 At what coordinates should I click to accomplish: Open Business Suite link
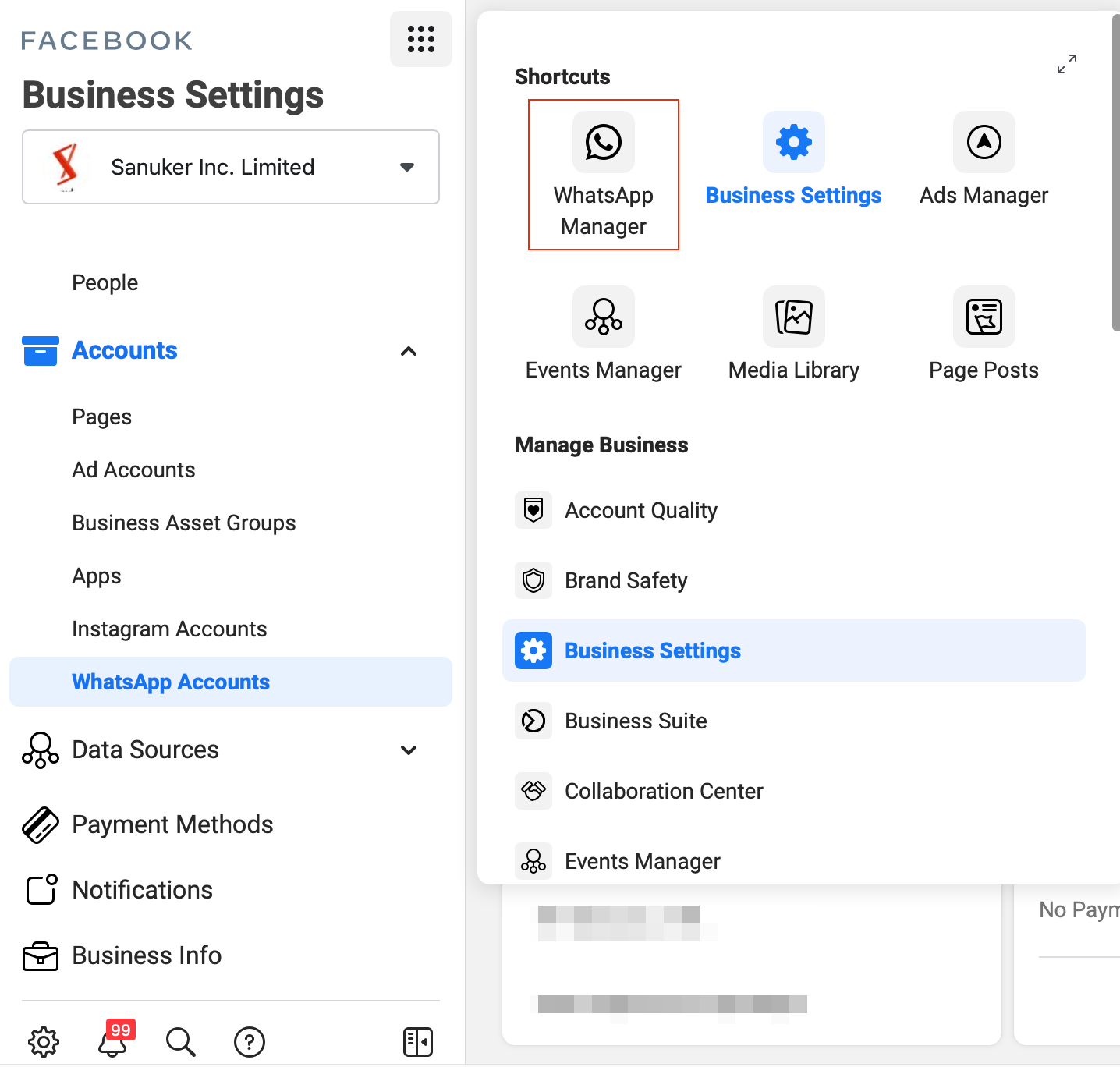click(636, 721)
